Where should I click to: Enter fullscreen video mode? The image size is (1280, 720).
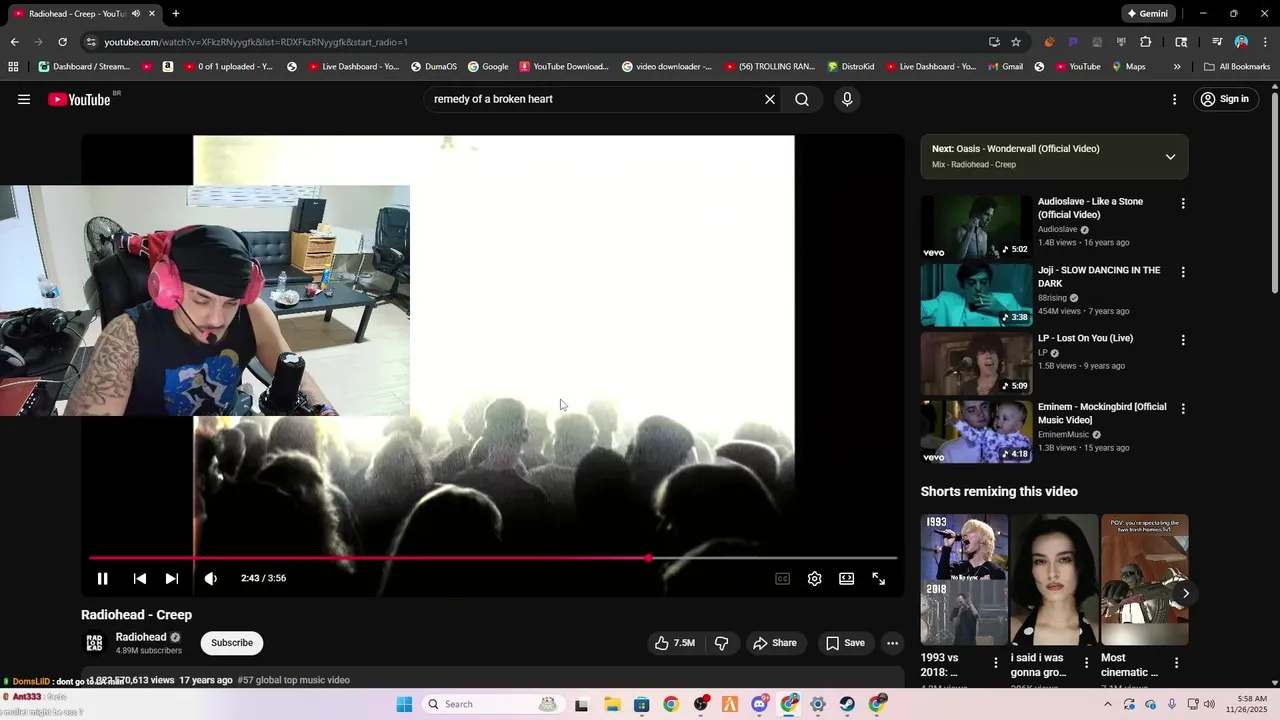pos(879,578)
